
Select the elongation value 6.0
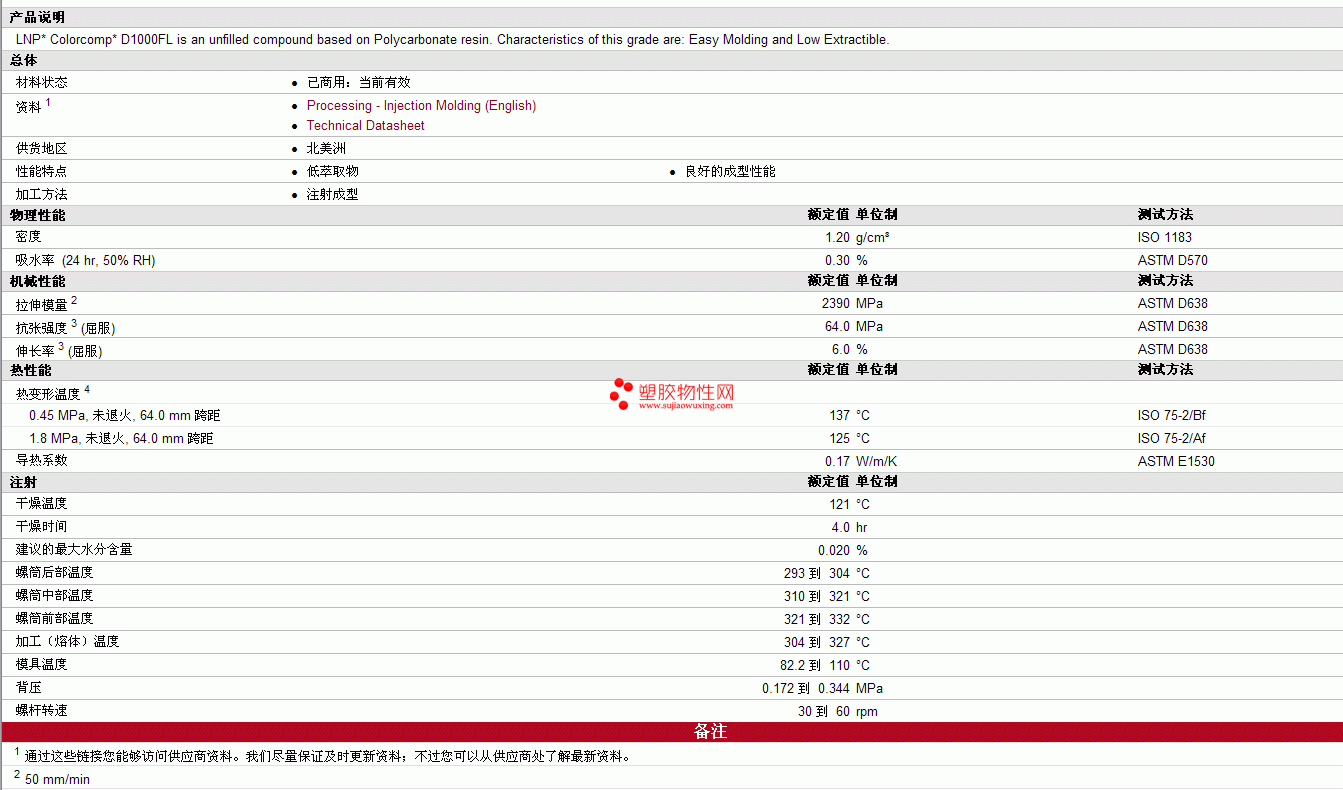pyautogui.click(x=841, y=350)
